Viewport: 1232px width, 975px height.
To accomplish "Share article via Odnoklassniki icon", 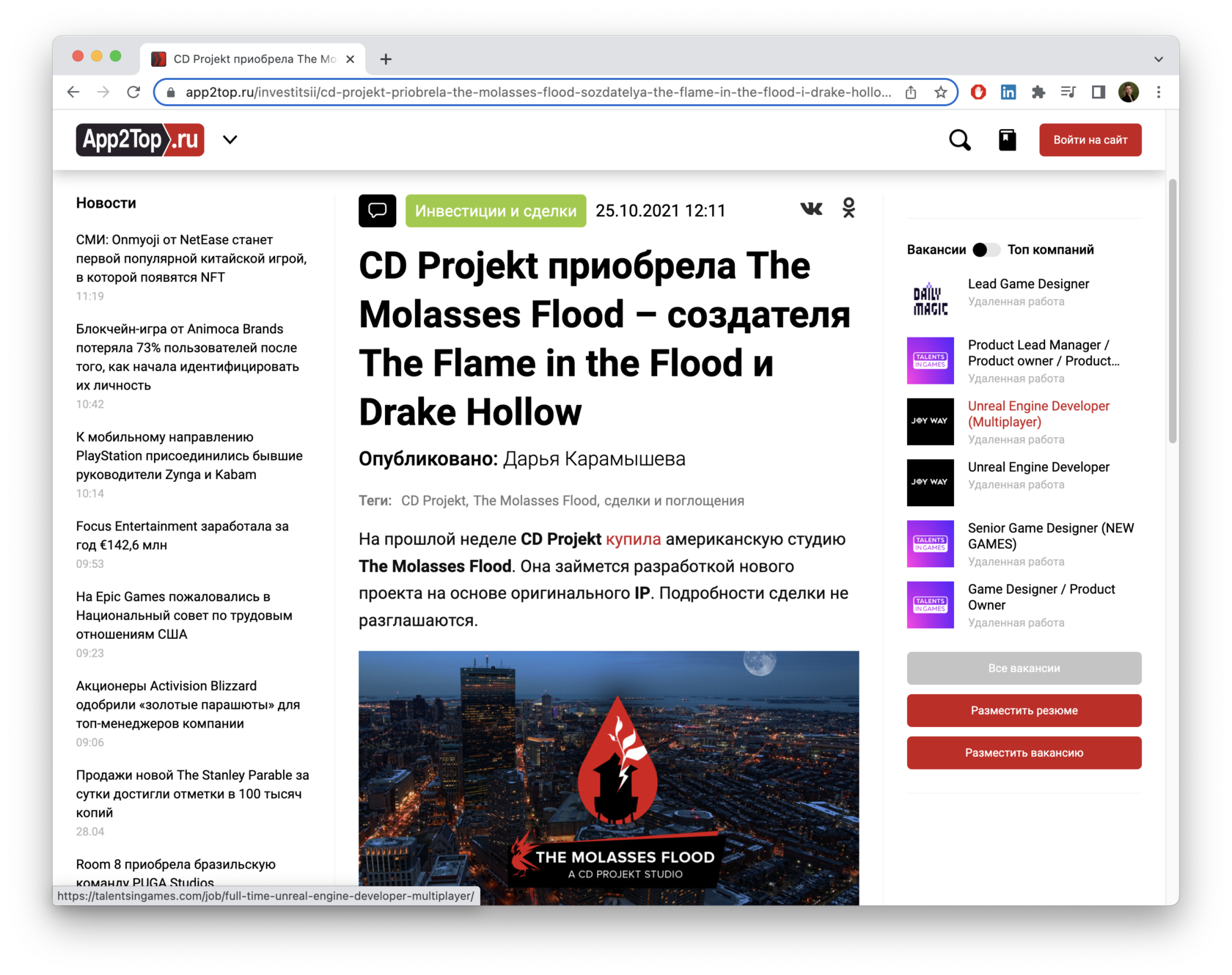I will pyautogui.click(x=848, y=209).
